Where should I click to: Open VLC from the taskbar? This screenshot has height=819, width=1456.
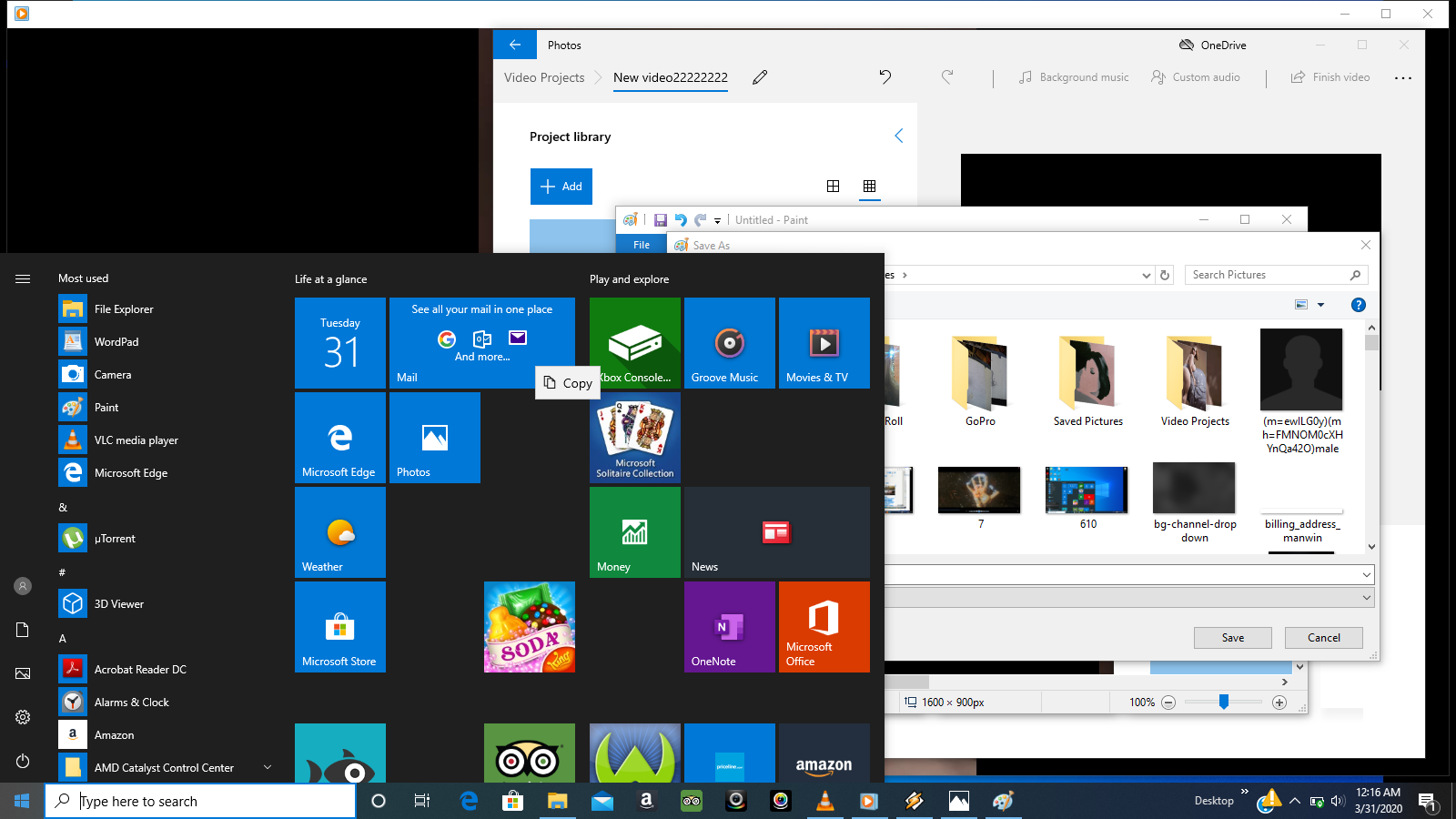click(x=824, y=801)
